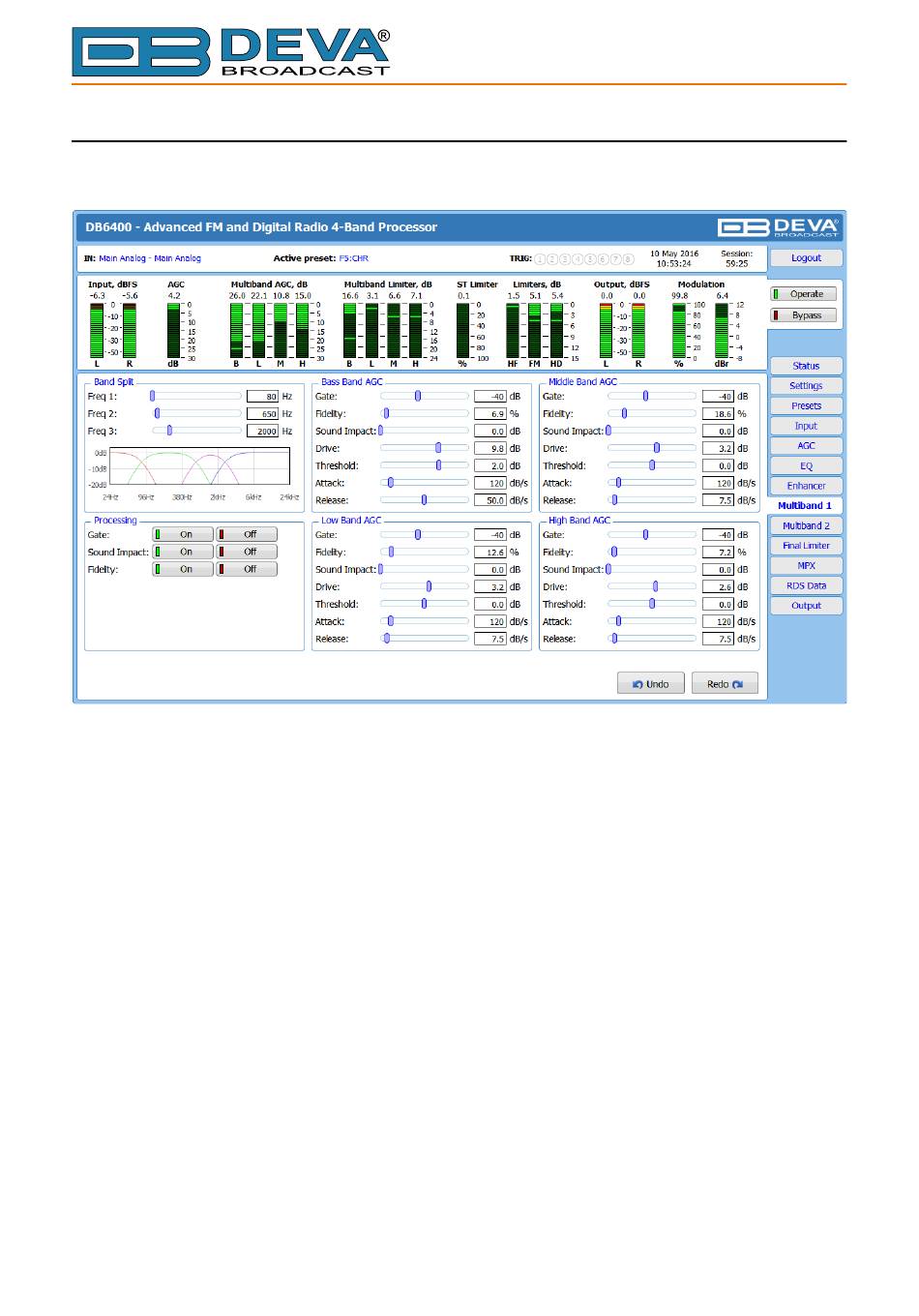Image resolution: width=919 pixels, height=1316 pixels.
Task: Turn Processing Fidelity Off
Action: (247, 569)
